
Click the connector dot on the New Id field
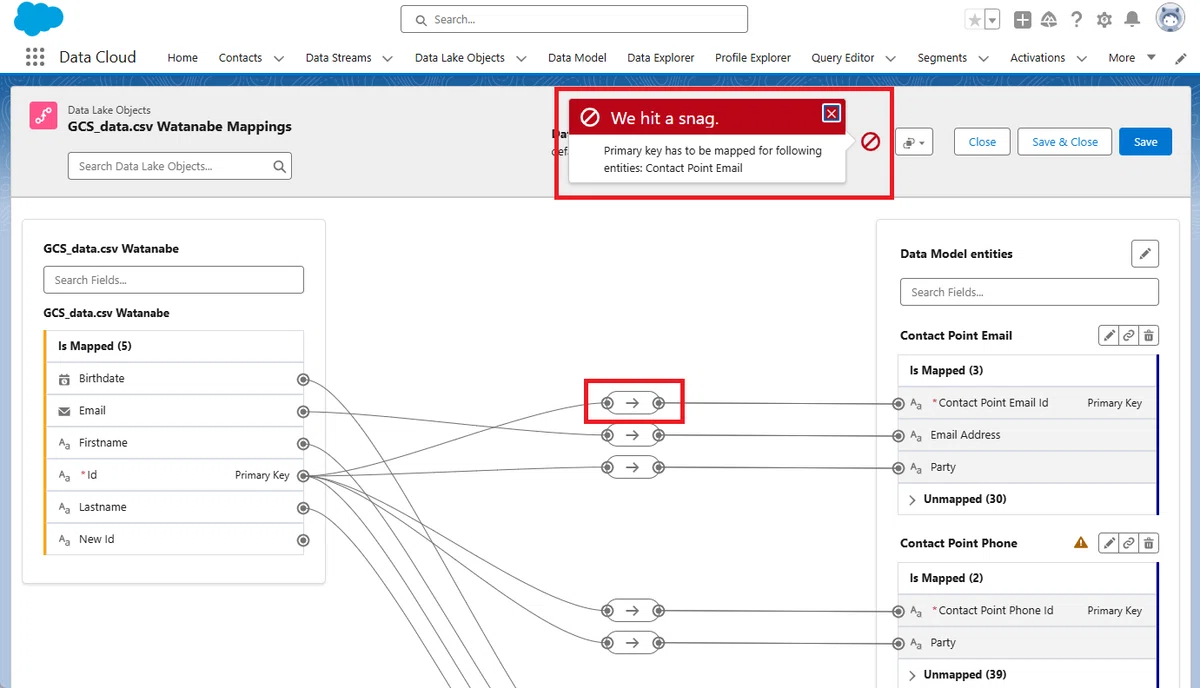pyautogui.click(x=303, y=540)
